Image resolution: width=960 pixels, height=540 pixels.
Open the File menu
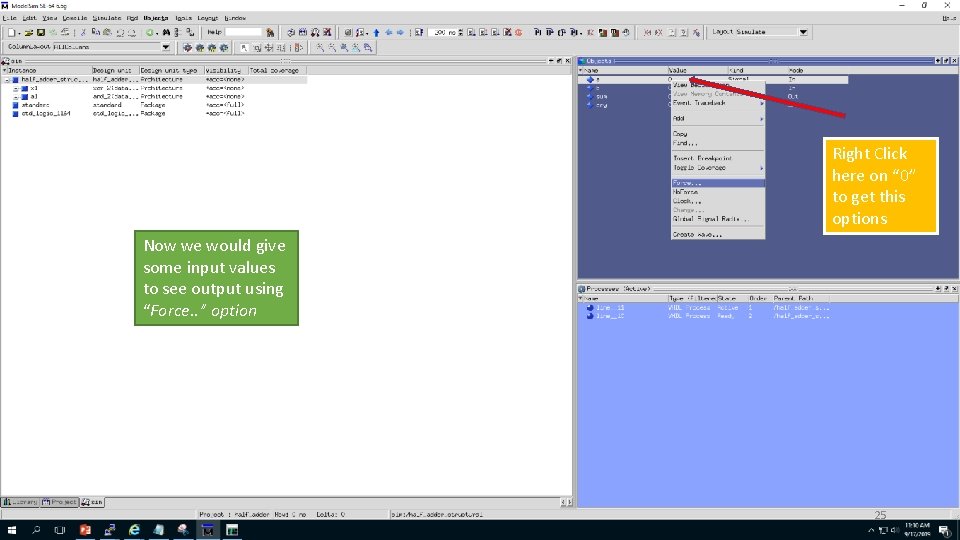(9, 18)
